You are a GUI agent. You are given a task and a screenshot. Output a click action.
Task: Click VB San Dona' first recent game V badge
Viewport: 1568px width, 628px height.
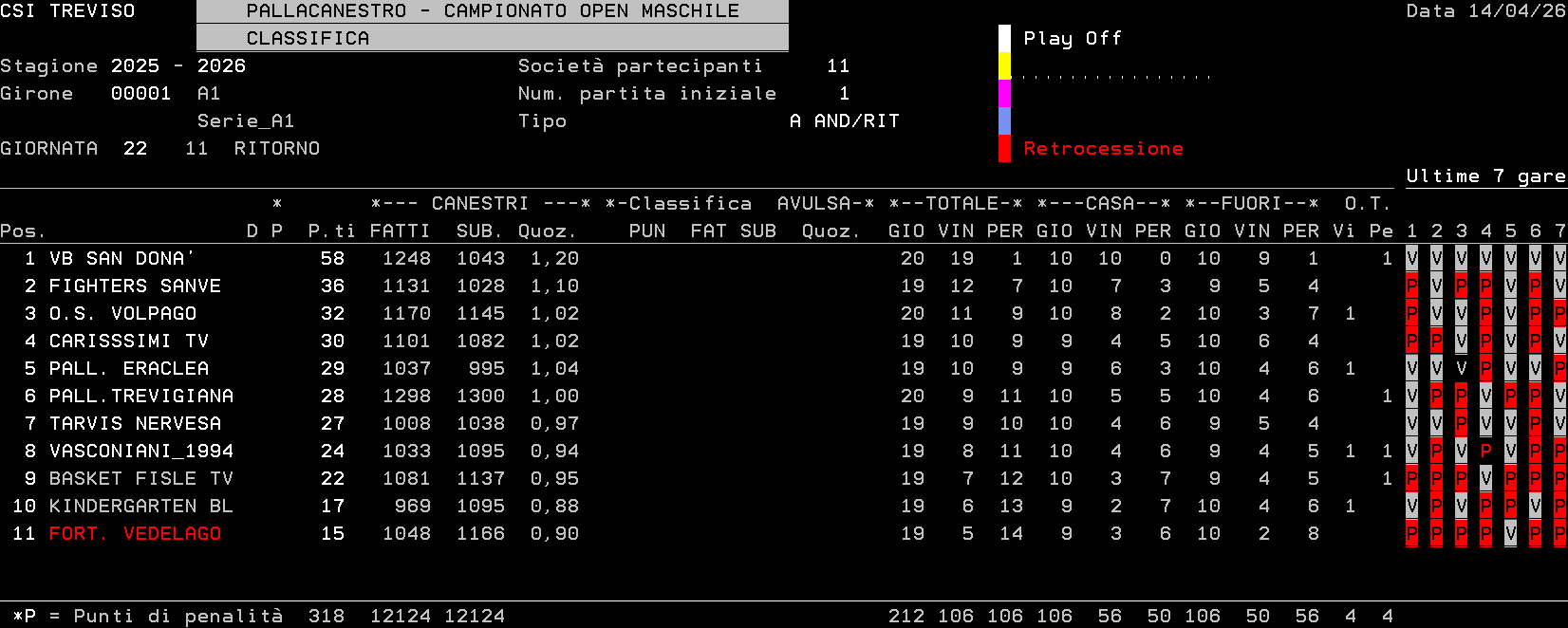tap(1411, 259)
